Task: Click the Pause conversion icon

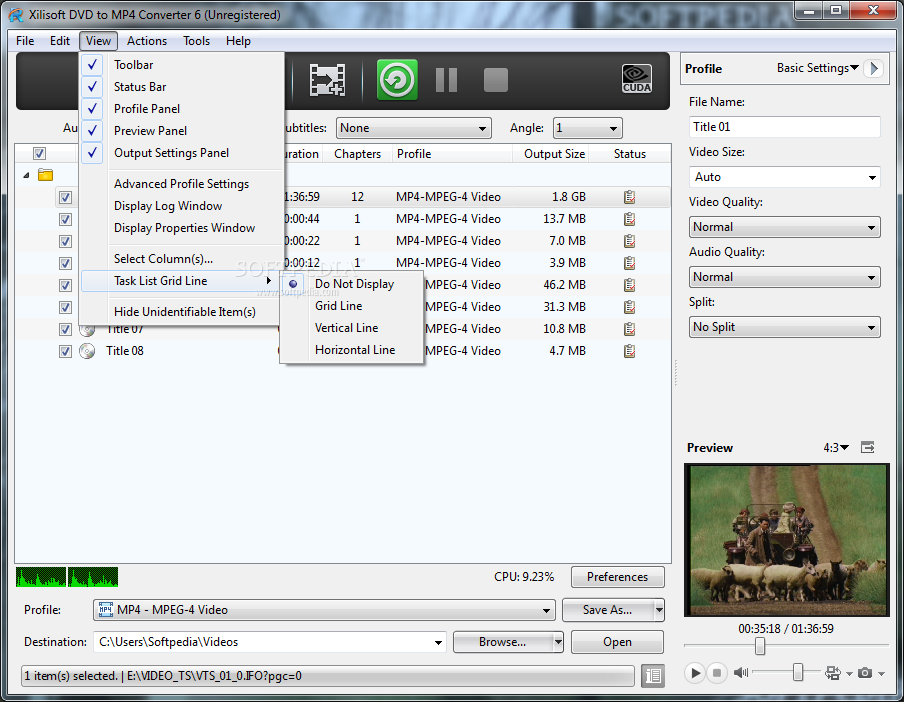Action: coord(446,80)
